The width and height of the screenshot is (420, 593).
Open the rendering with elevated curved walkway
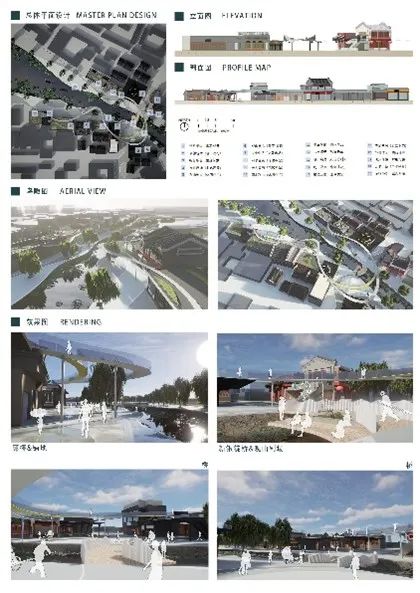(110, 388)
